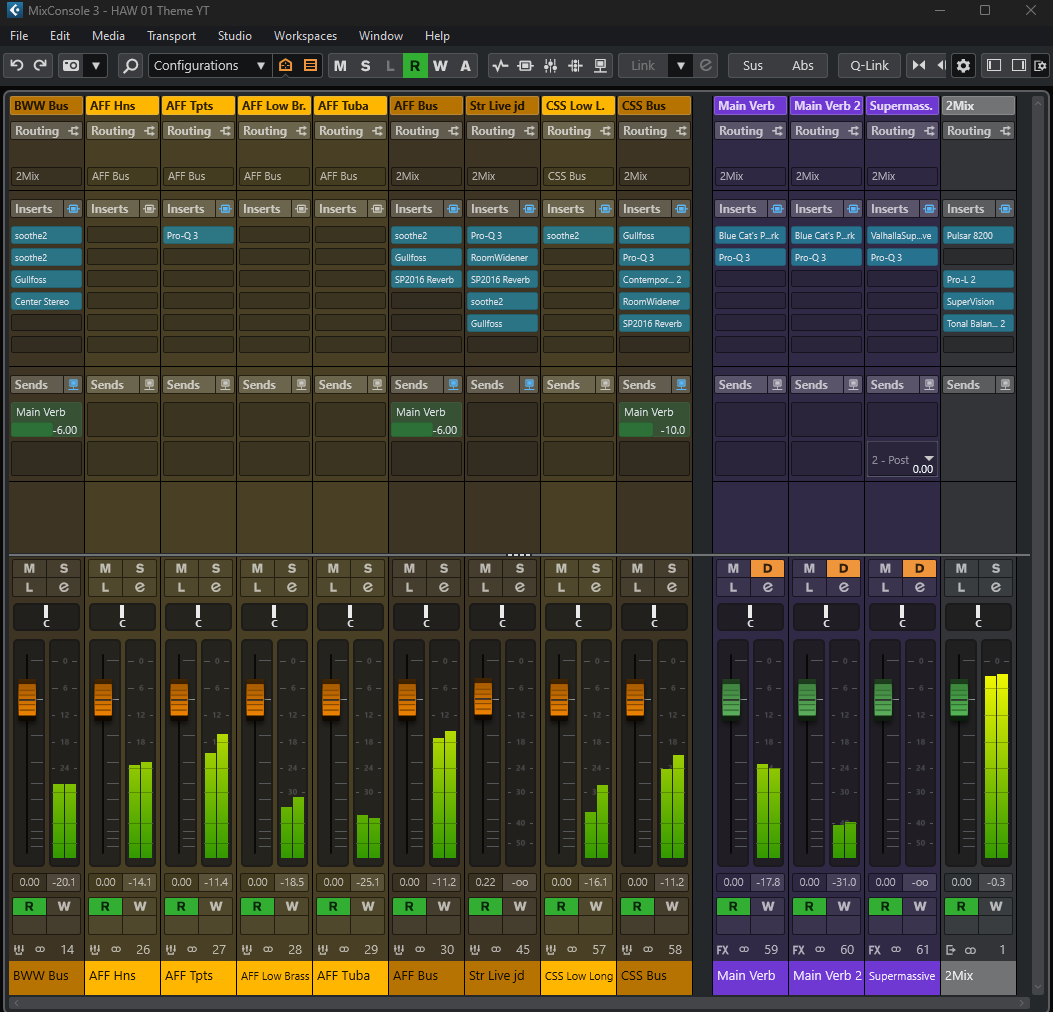
Task: Click the volume value field of Str Live jd
Action: click(485, 882)
